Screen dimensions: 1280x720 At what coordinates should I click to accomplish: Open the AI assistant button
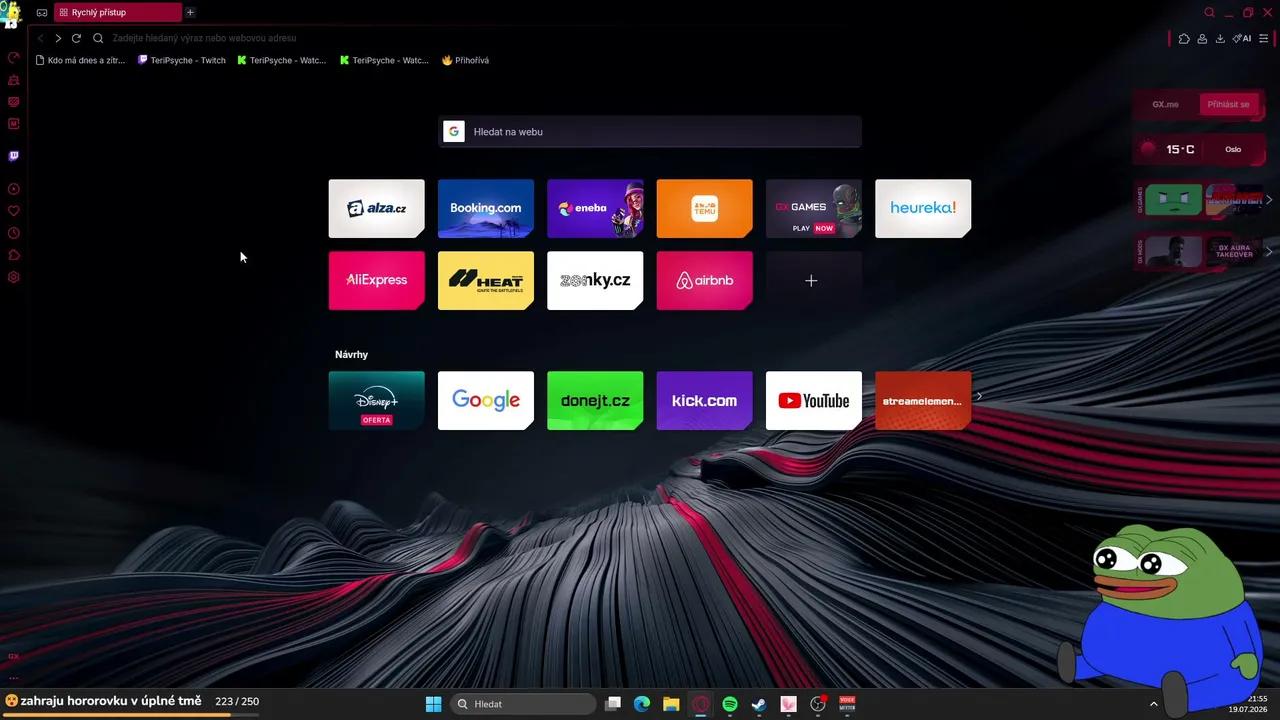(1242, 39)
